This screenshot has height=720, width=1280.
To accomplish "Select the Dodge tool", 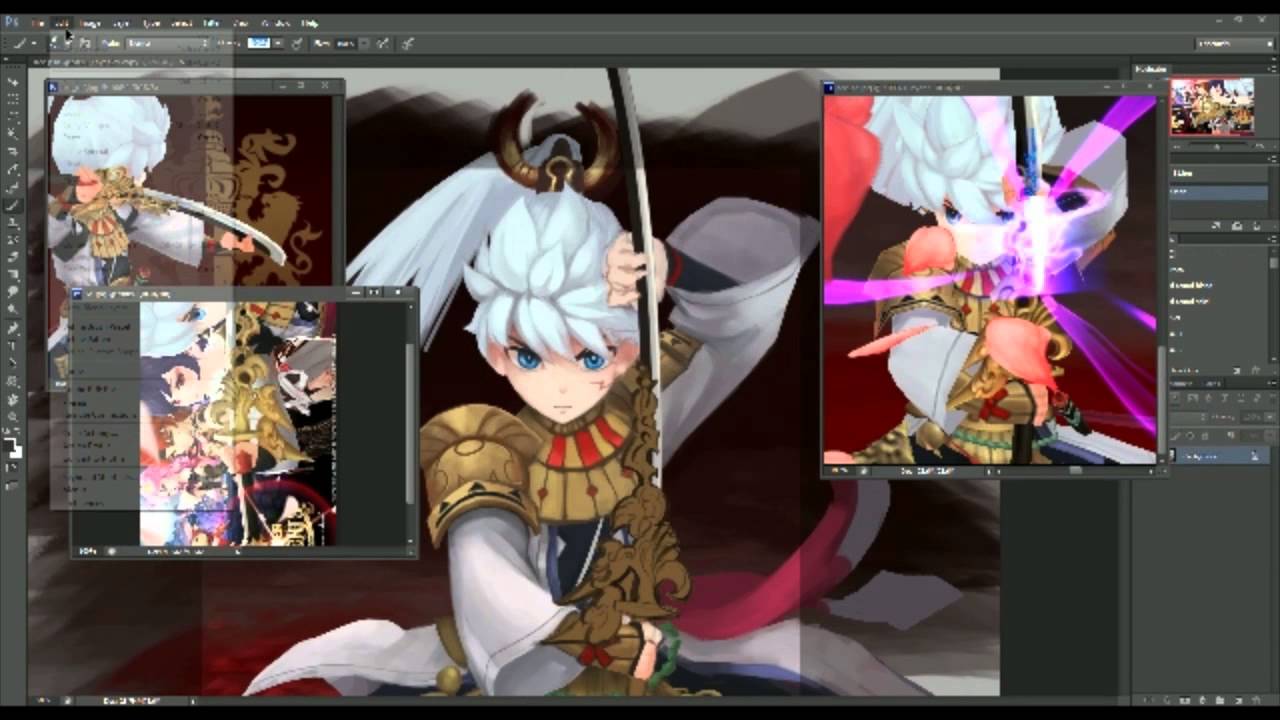I will click(13, 309).
